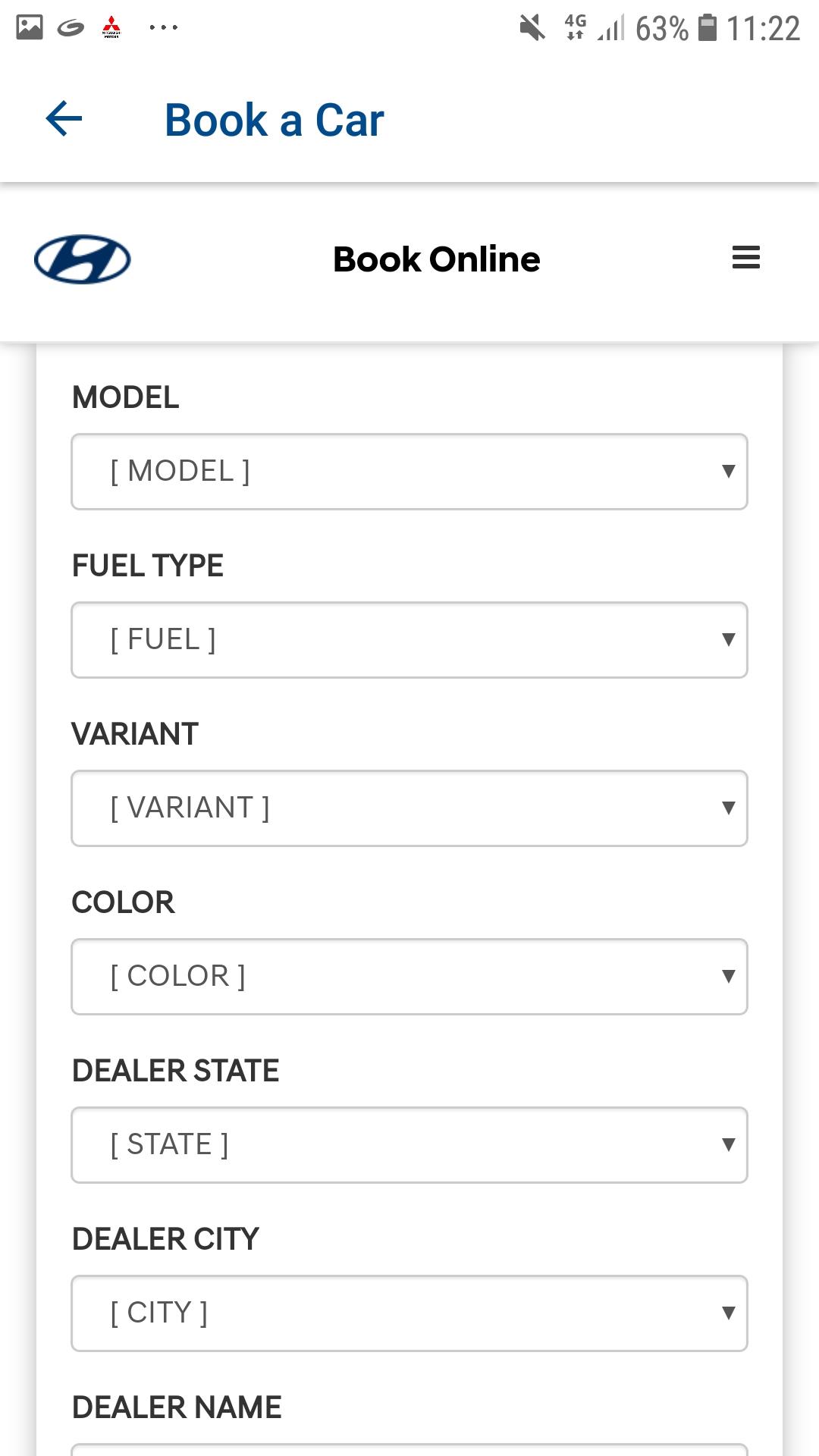
Task: Tap the three-dots overflow notification icon
Action: click(x=163, y=27)
